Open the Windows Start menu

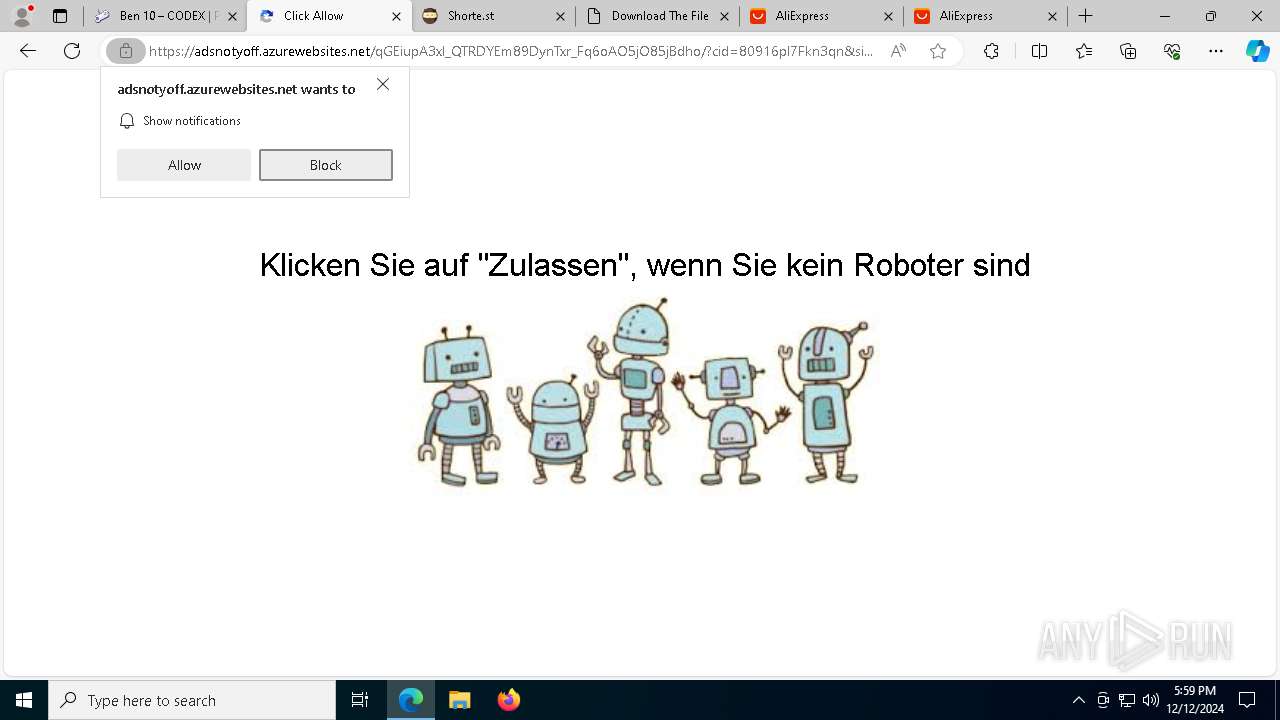point(24,700)
